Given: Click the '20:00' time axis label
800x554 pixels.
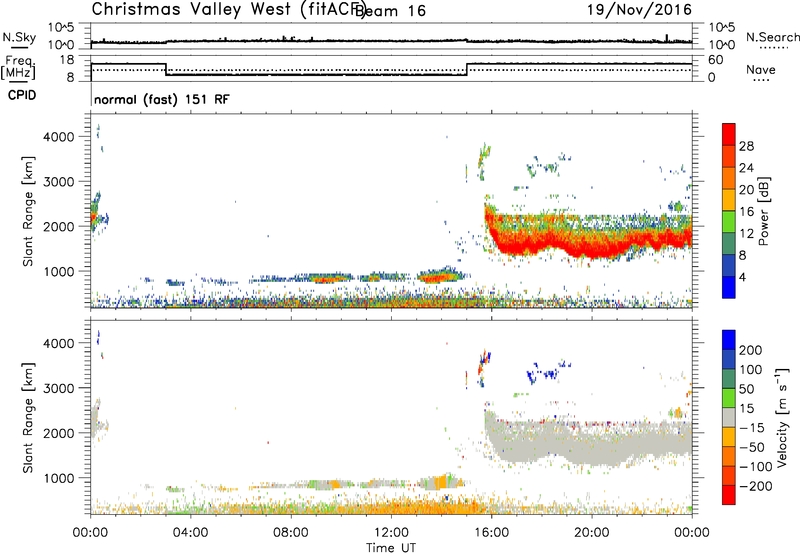Looking at the screenshot, I should coord(592,533).
